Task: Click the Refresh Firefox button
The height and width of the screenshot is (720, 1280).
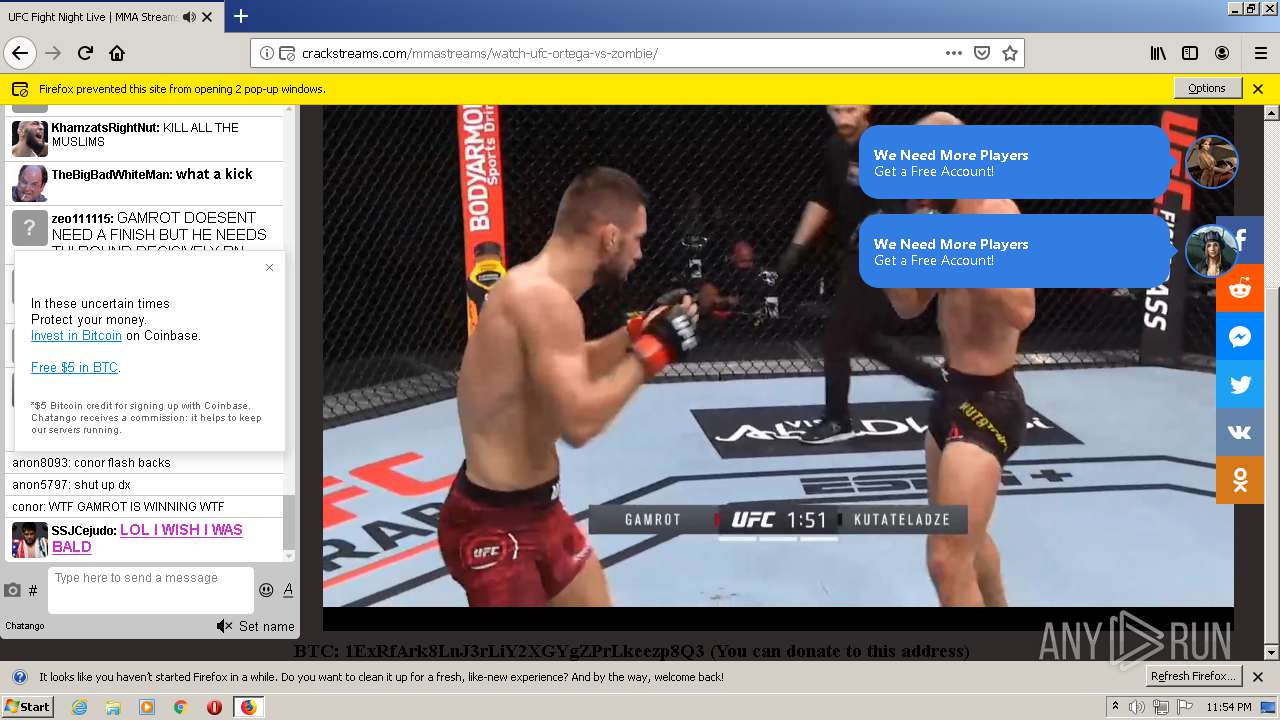Action: tap(1193, 676)
